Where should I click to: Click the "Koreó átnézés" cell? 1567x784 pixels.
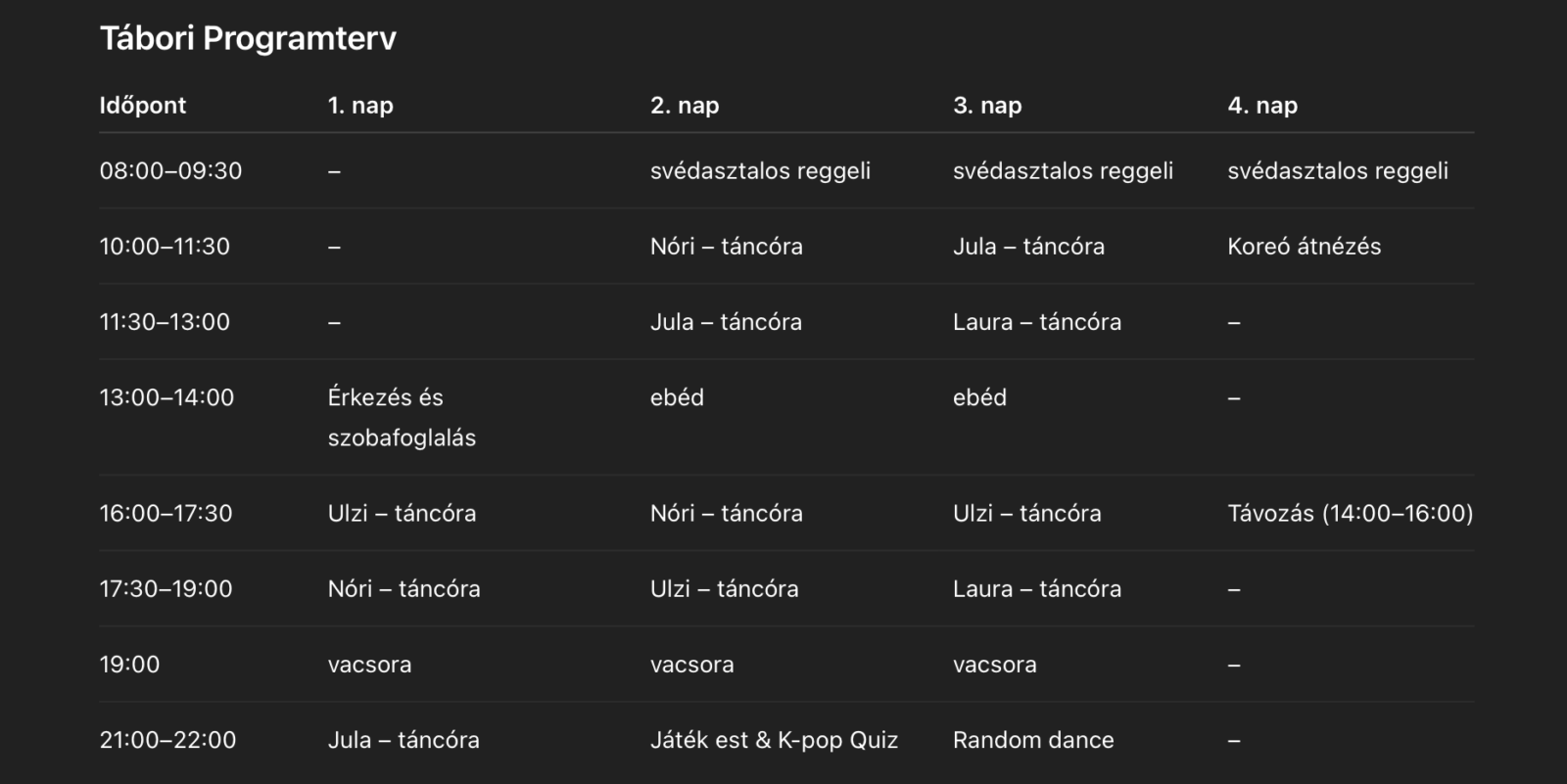pyautogui.click(x=1304, y=247)
